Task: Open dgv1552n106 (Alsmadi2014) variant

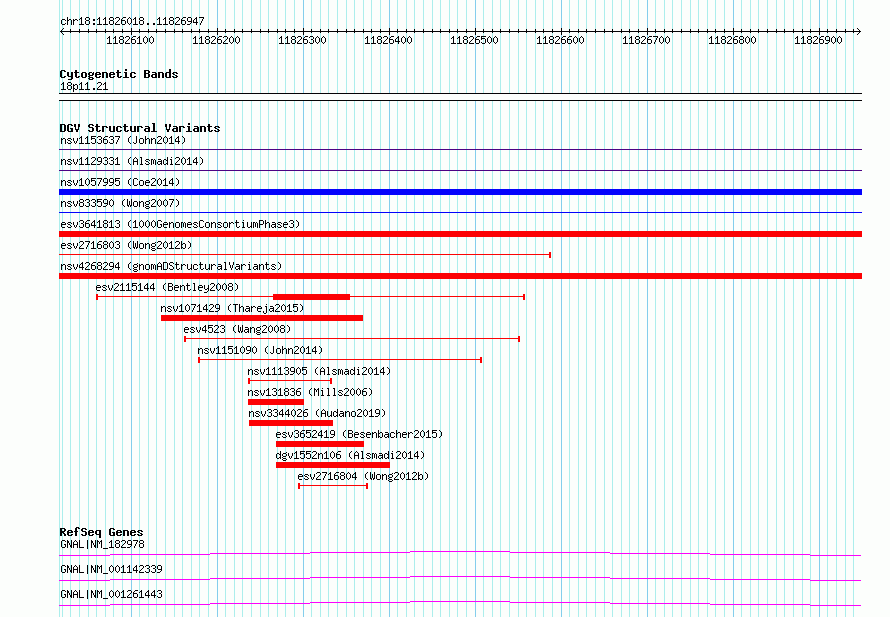Action: (x=350, y=455)
